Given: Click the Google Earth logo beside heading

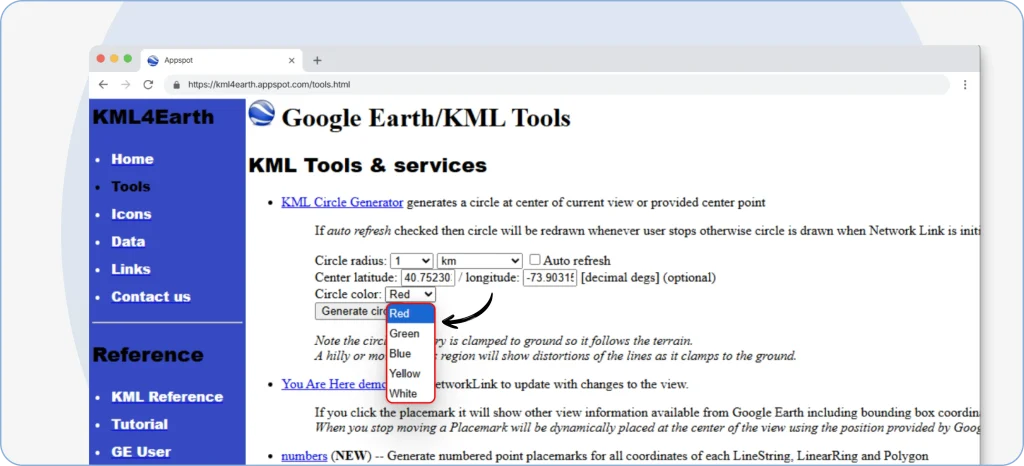Looking at the screenshot, I should [x=262, y=113].
